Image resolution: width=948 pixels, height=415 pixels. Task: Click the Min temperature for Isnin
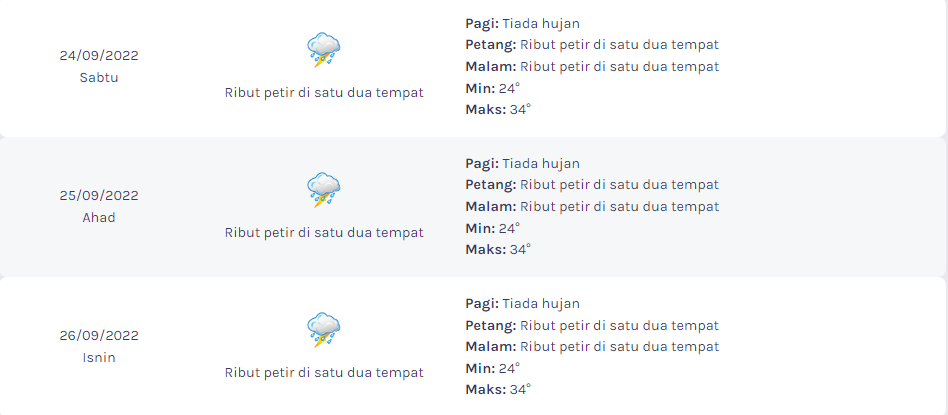(x=493, y=368)
